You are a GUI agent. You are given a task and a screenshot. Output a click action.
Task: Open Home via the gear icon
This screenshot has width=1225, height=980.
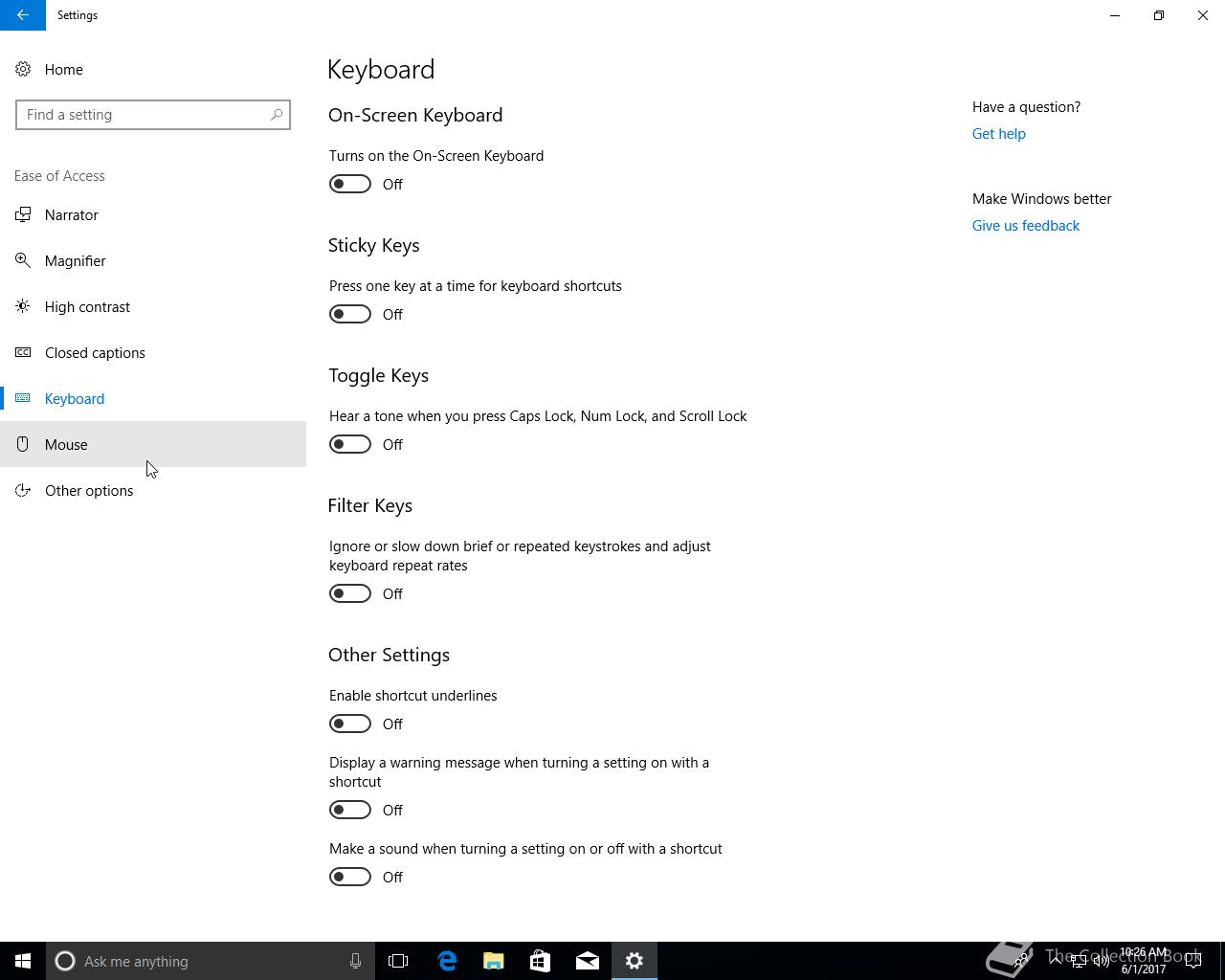point(23,70)
